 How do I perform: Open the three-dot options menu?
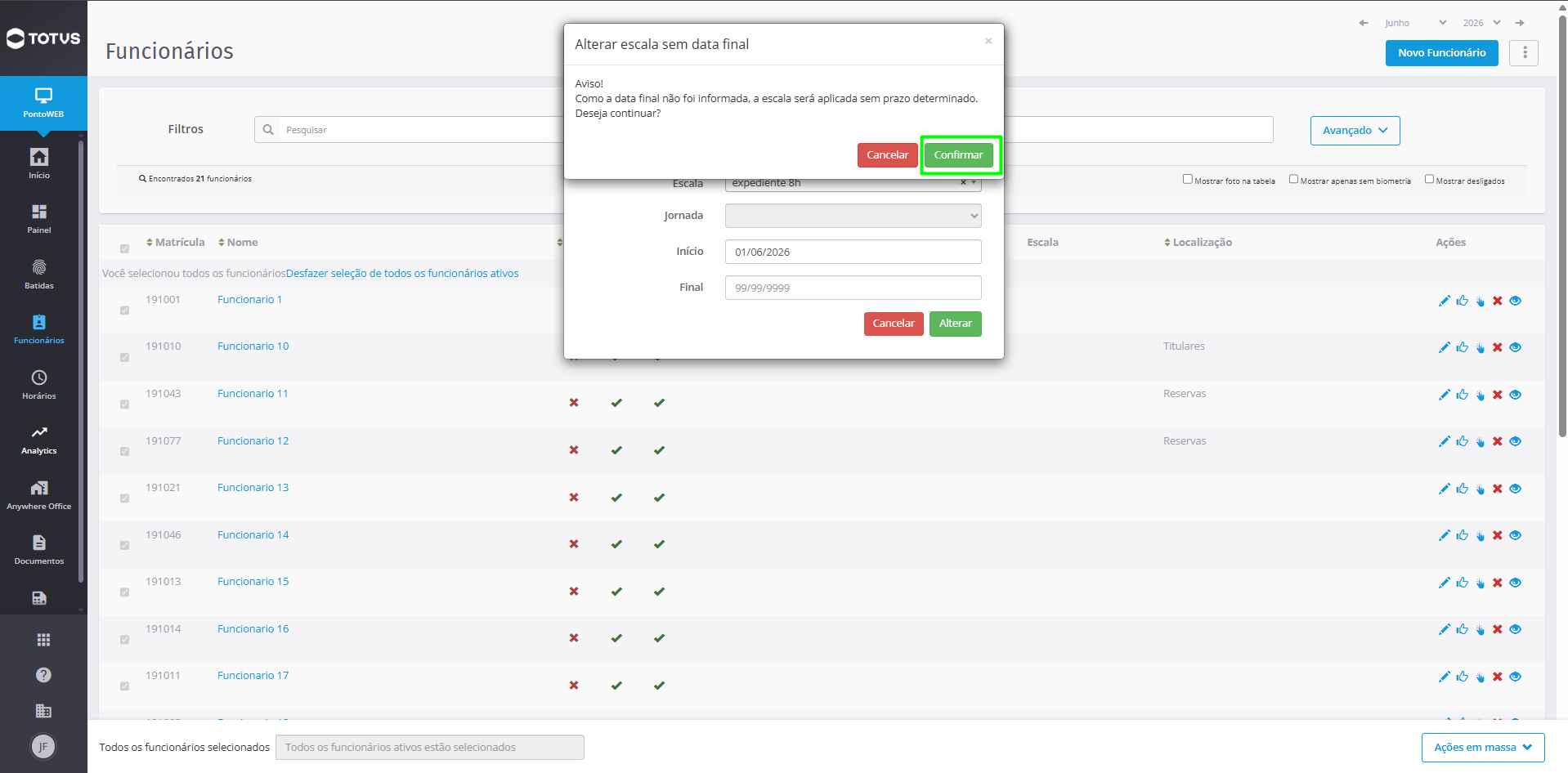[1525, 52]
